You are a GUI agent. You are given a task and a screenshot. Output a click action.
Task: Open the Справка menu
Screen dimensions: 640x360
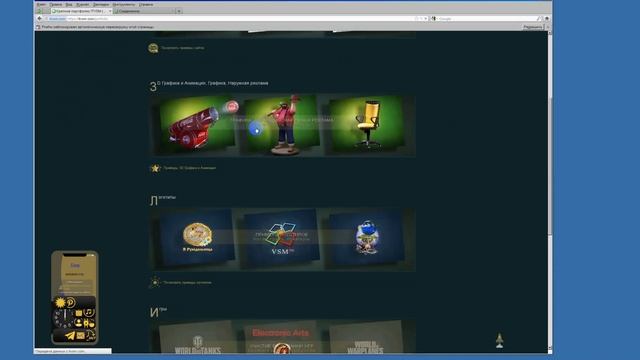146,4
